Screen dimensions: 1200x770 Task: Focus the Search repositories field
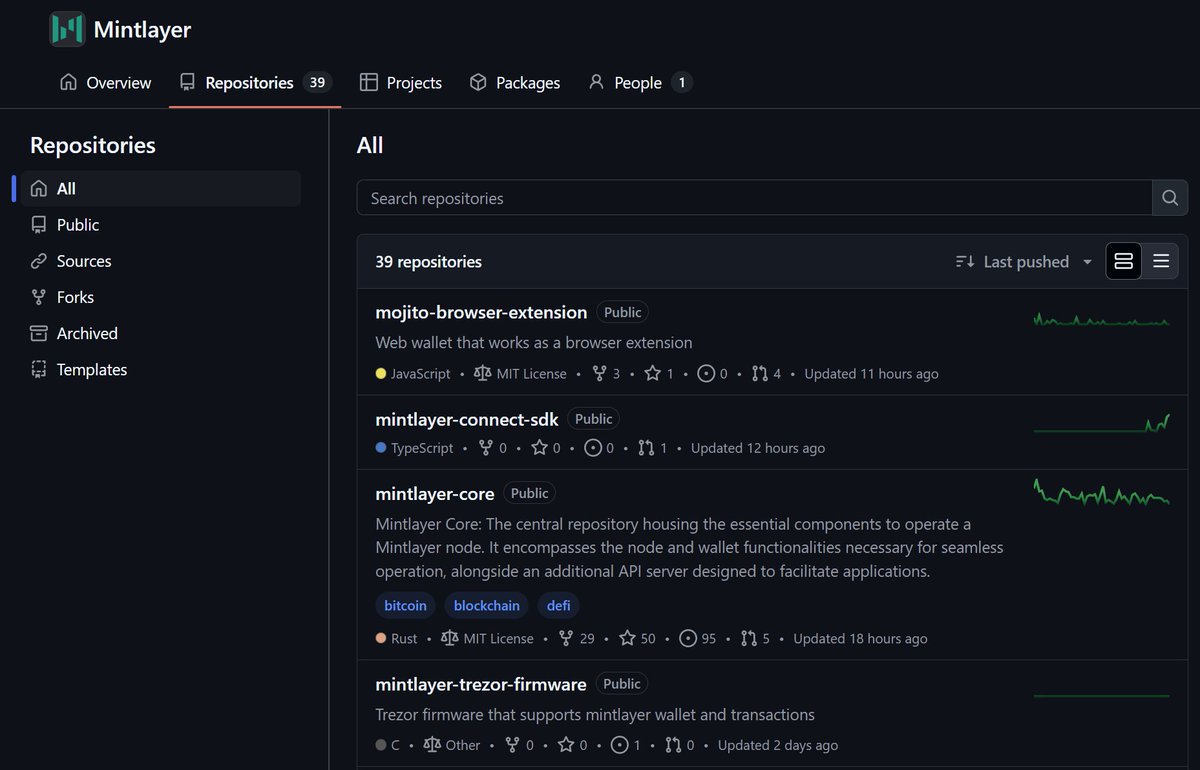(x=754, y=198)
